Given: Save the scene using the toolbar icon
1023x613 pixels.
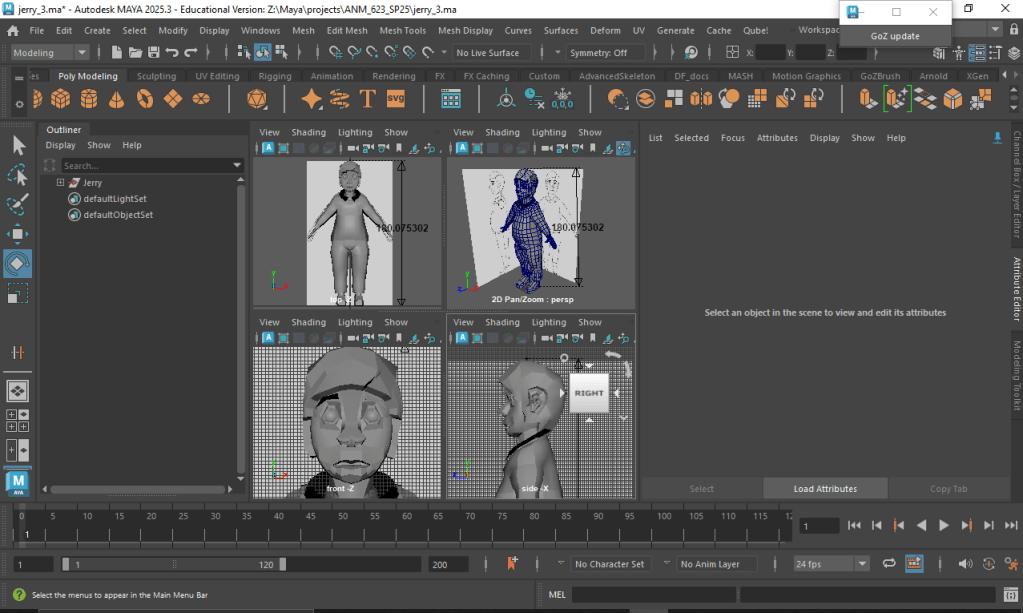Looking at the screenshot, I should pyautogui.click(x=154, y=52).
